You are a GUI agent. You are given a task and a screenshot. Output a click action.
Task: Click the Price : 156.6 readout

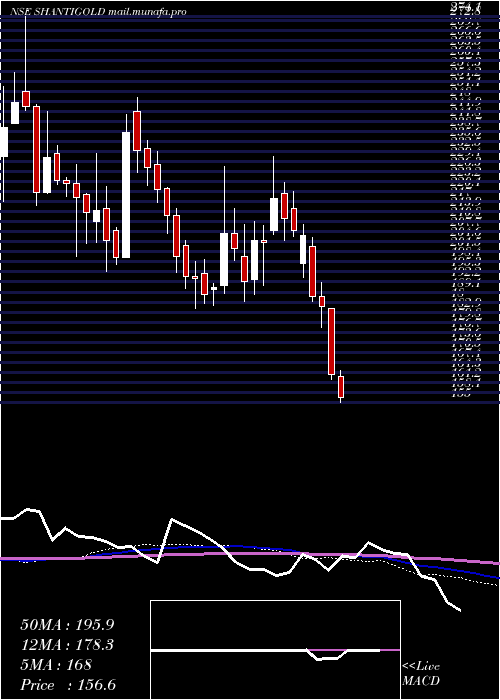[68, 685]
